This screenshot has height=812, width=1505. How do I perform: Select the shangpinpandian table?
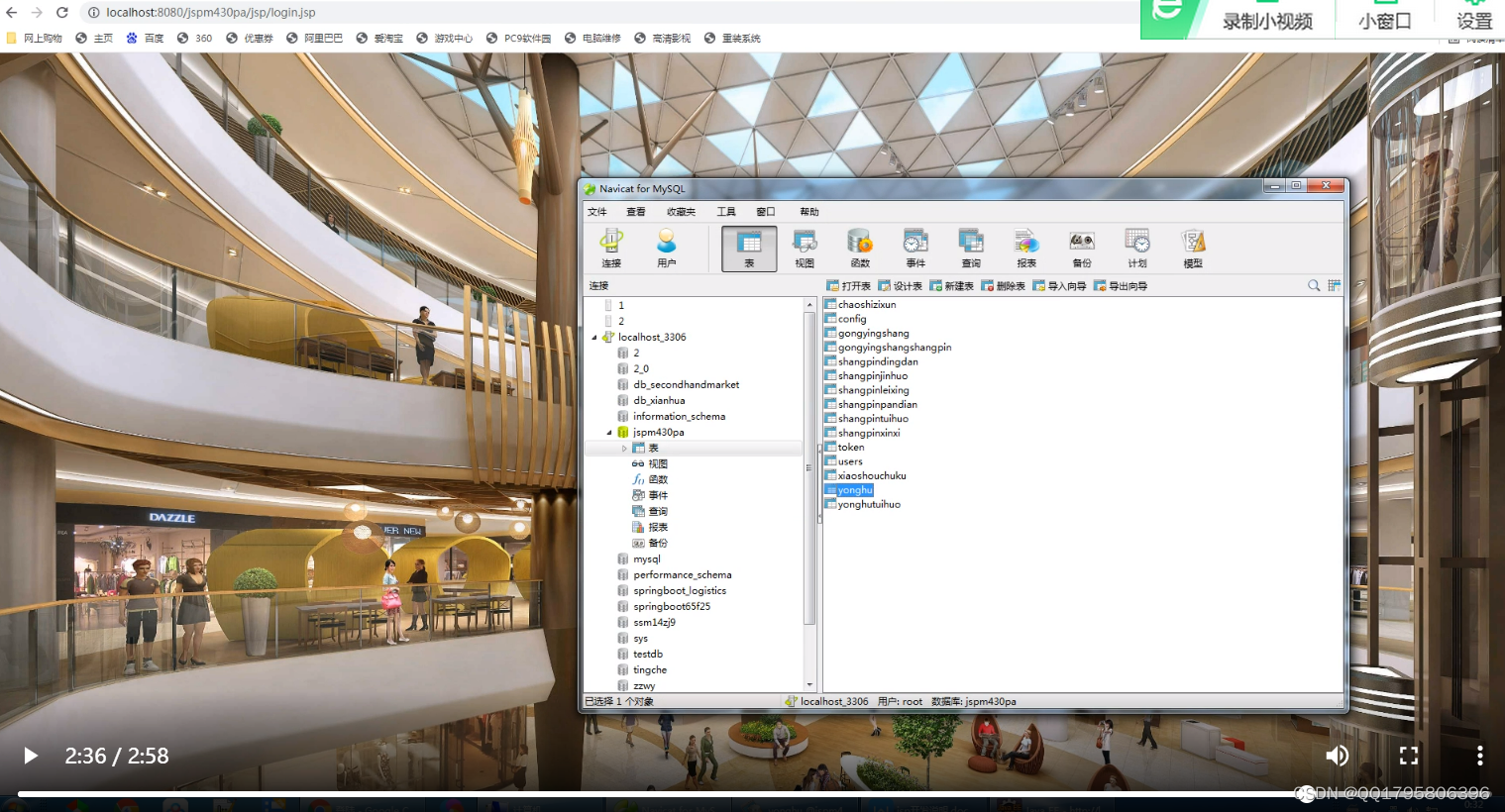pyautogui.click(x=877, y=405)
